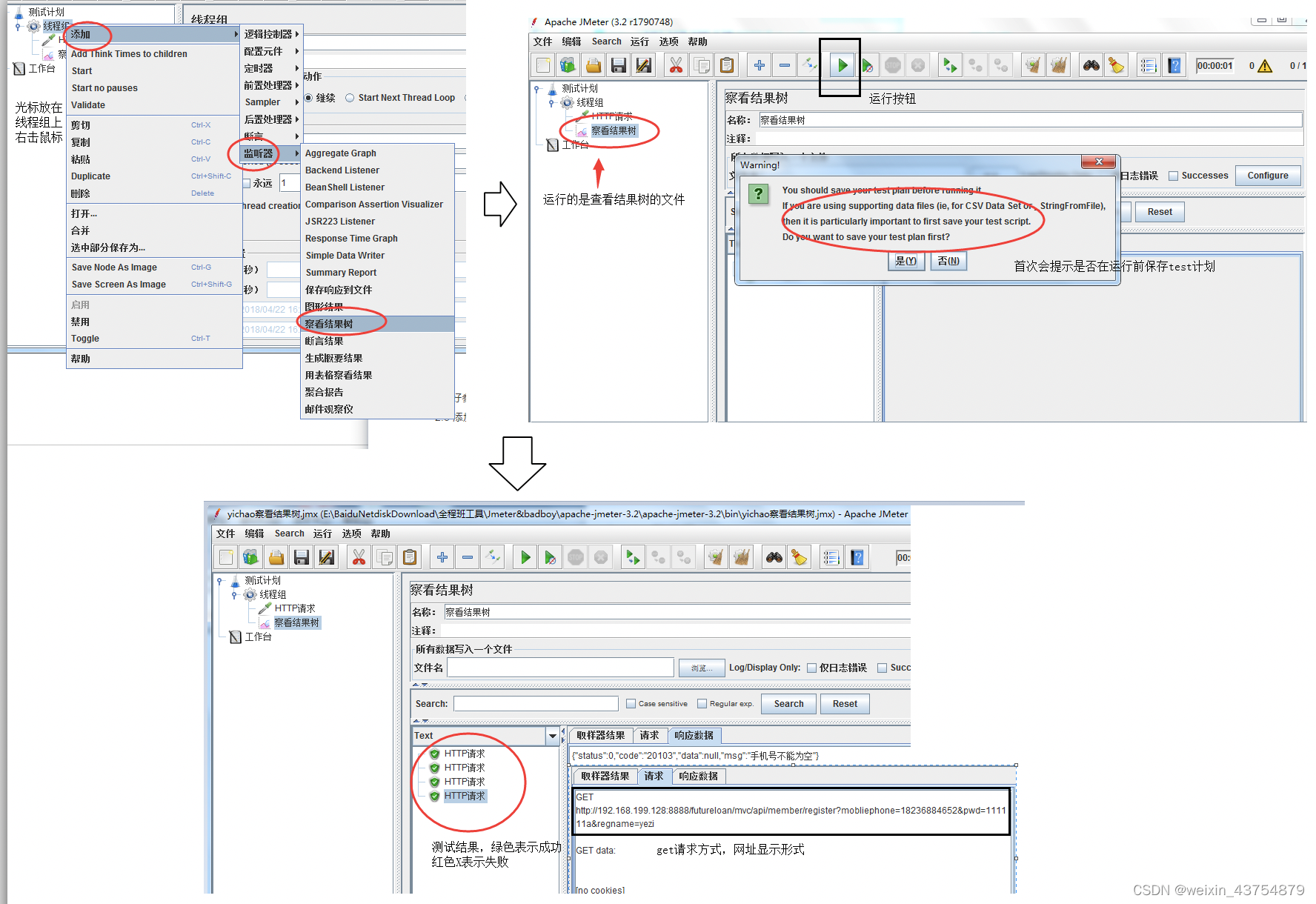Expand the 配置元件 submenu arrow
This screenshot has width=1316, height=904.
click(297, 51)
